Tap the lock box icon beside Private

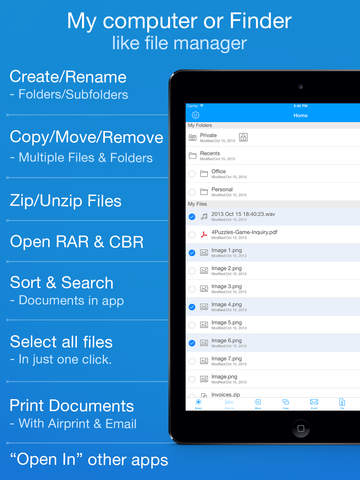click(243, 137)
